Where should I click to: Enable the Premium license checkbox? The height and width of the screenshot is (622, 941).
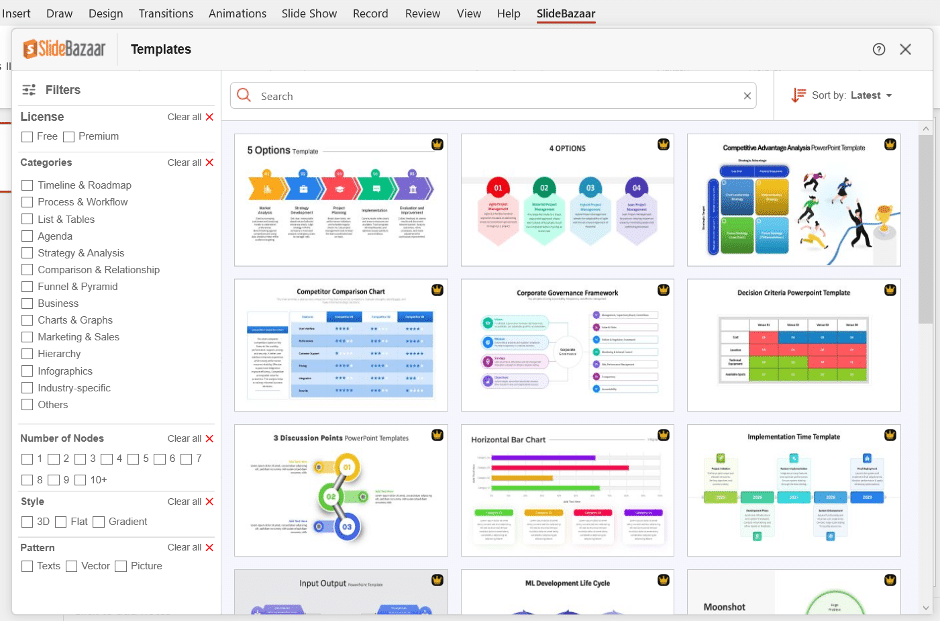(69, 137)
